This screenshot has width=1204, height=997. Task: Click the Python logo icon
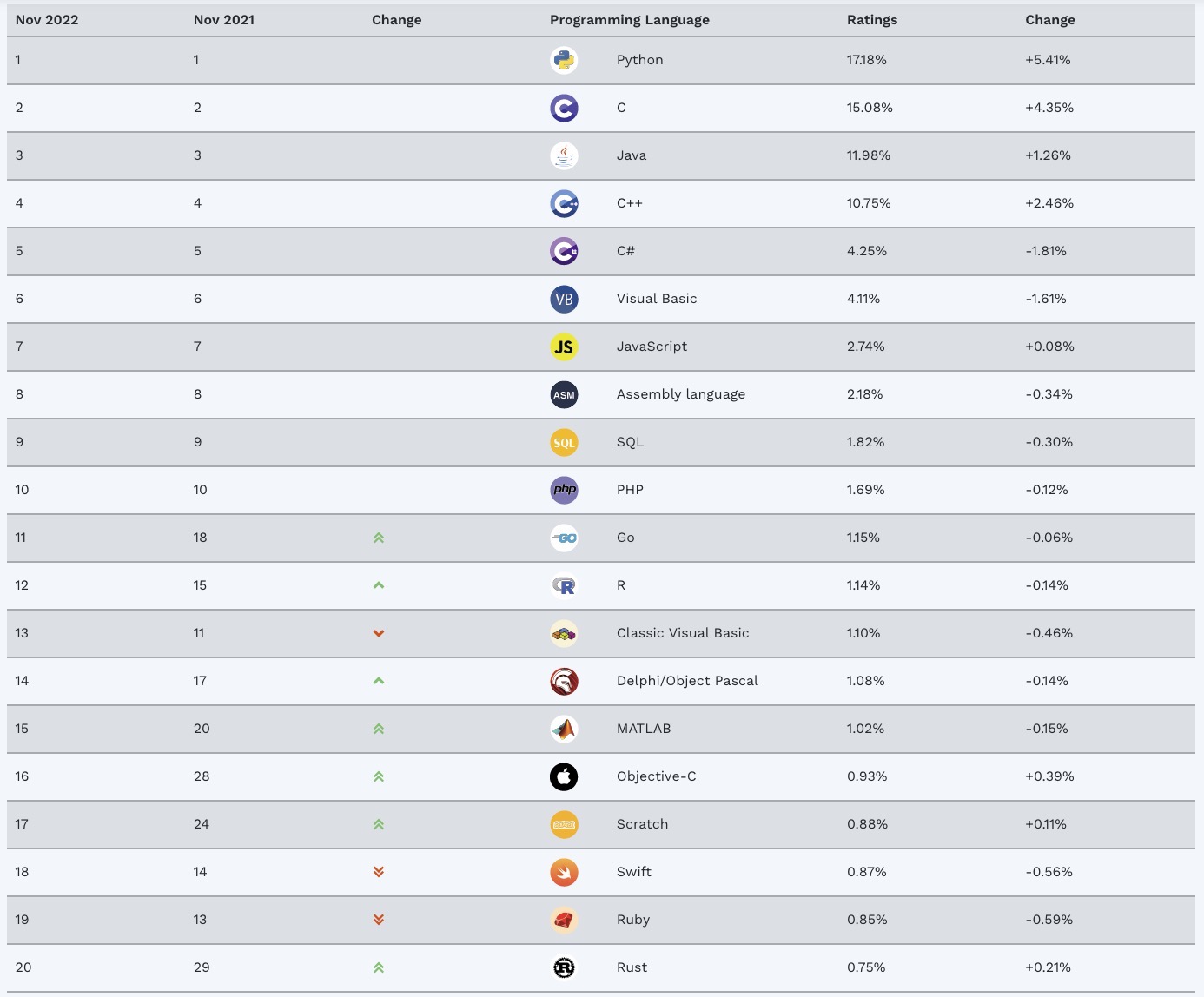pos(564,60)
